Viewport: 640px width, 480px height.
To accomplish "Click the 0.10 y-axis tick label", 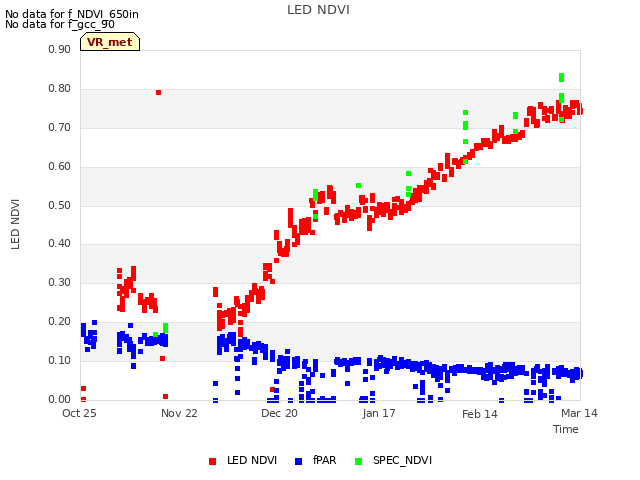I will coord(60,360).
